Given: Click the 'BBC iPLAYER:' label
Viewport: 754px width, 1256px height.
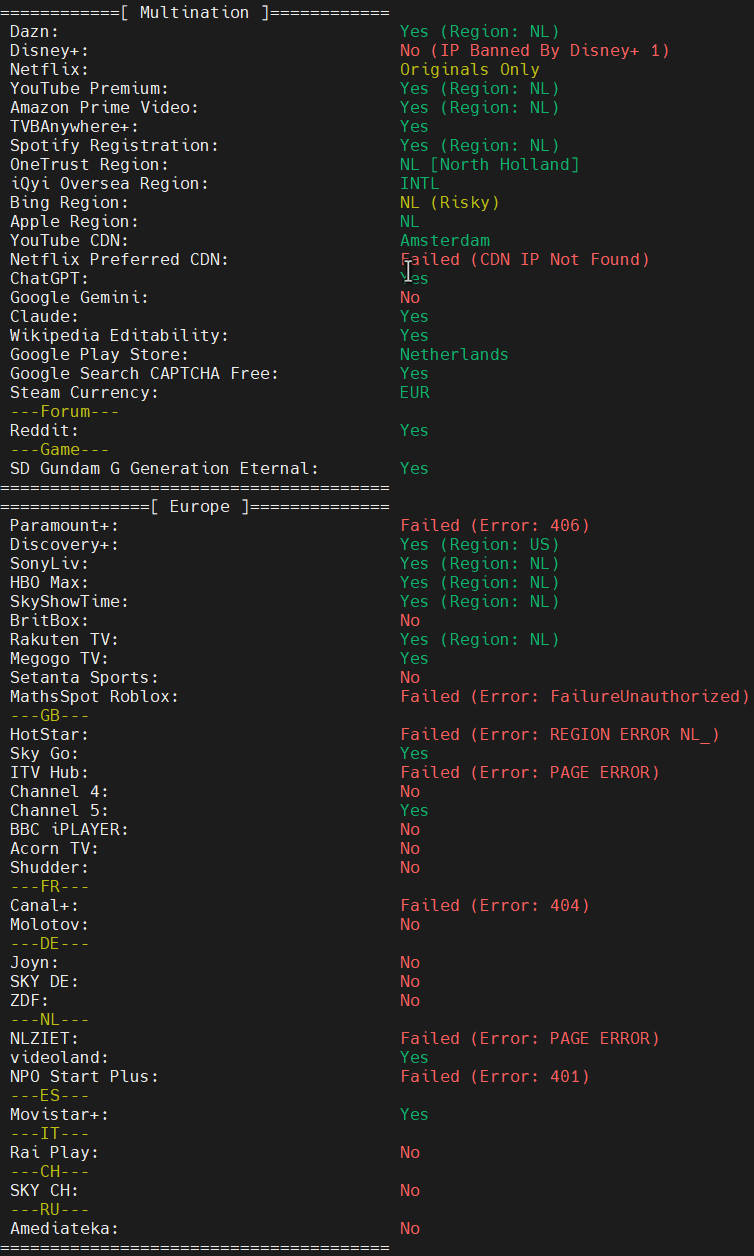Looking at the screenshot, I should pyautogui.click(x=69, y=830).
